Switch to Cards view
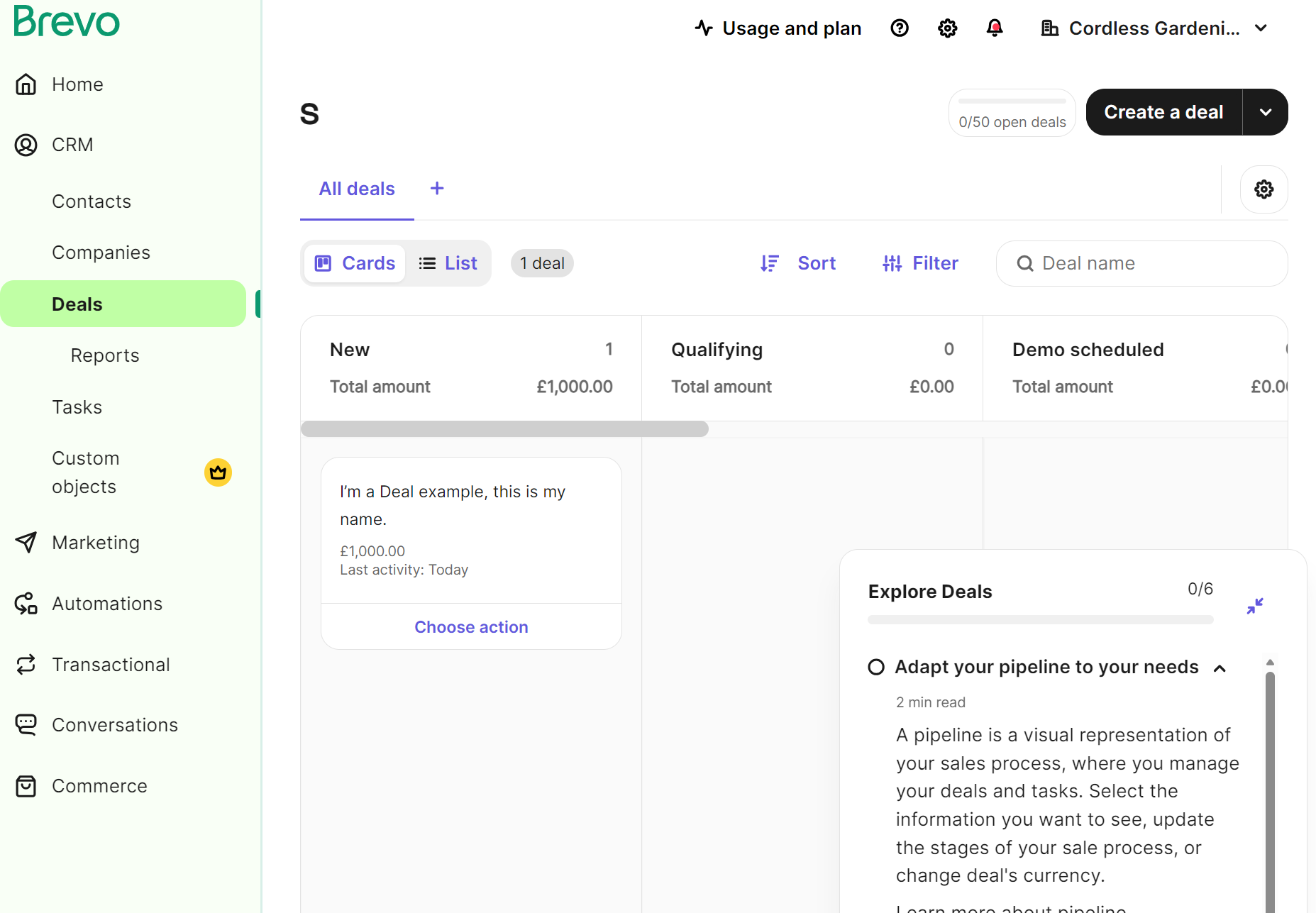1316x913 pixels. click(354, 262)
